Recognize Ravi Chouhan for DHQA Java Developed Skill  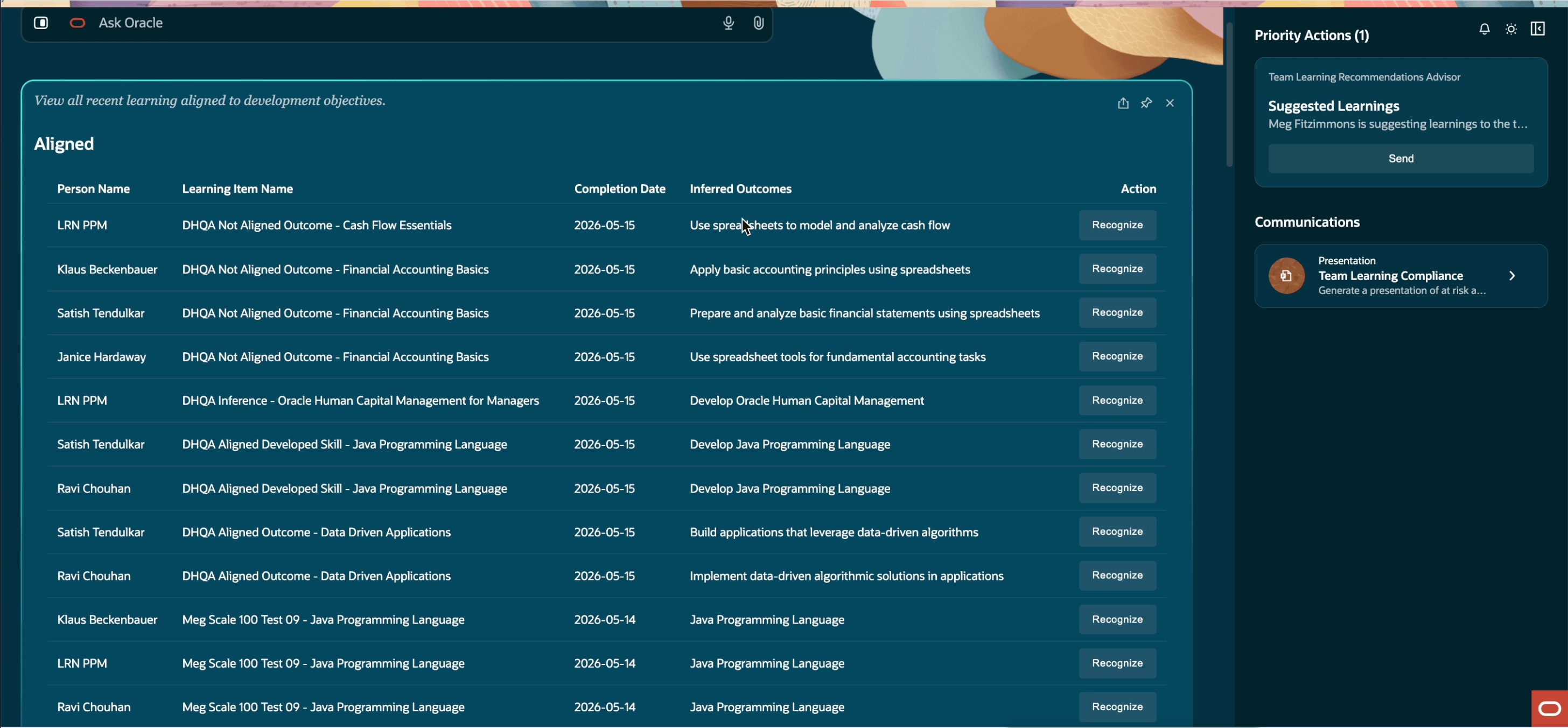(x=1117, y=488)
